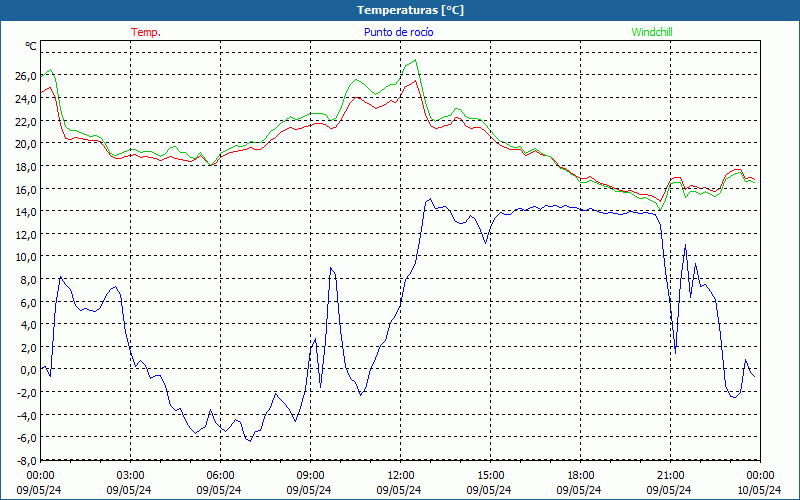
Task: Select the red 'Temp.' legend label
Action: 146,32
